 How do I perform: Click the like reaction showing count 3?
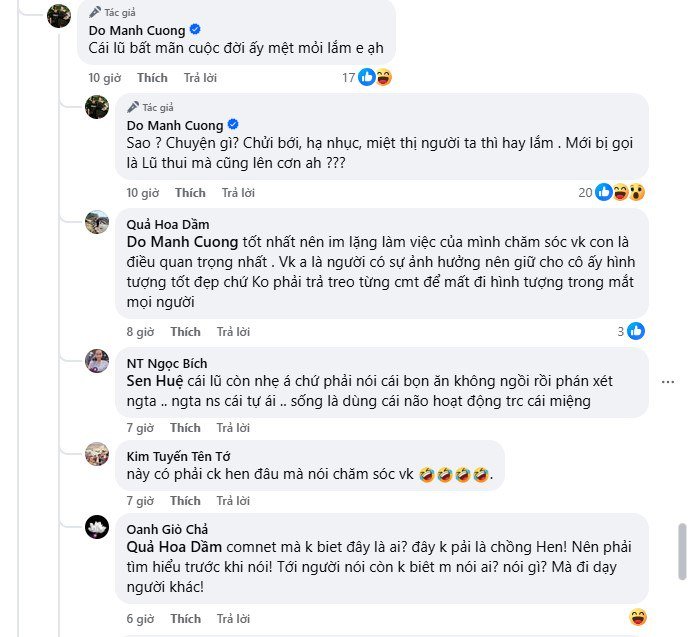636,331
